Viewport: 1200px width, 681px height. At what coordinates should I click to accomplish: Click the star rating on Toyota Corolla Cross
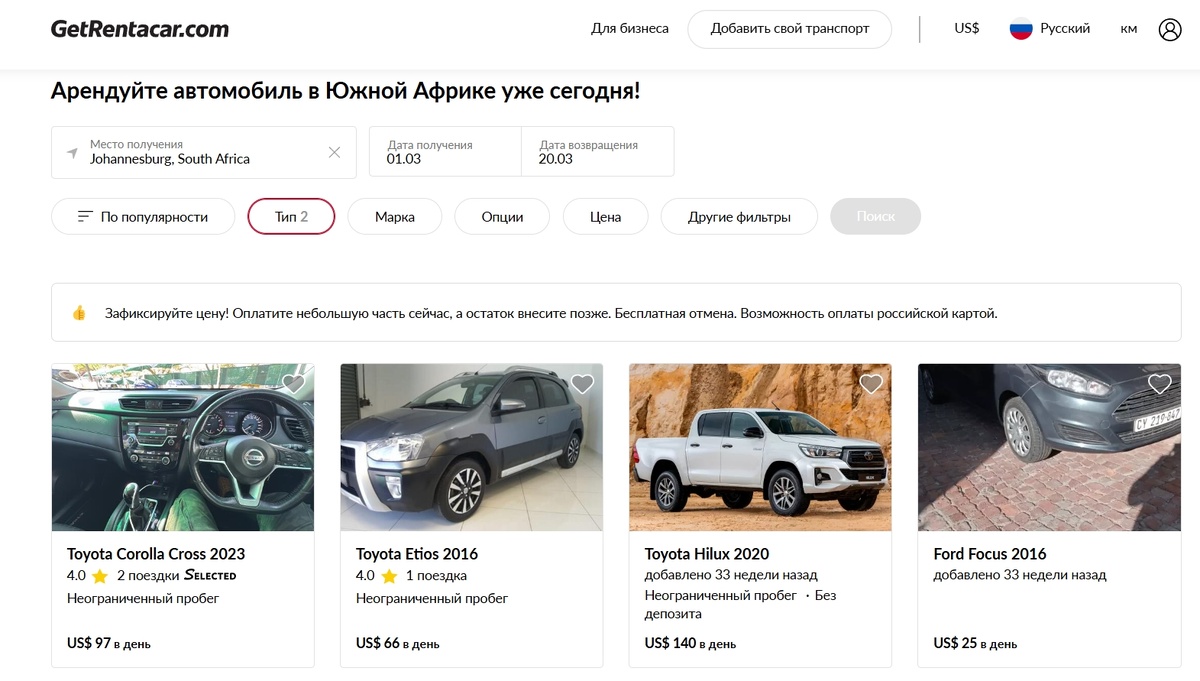(x=100, y=576)
